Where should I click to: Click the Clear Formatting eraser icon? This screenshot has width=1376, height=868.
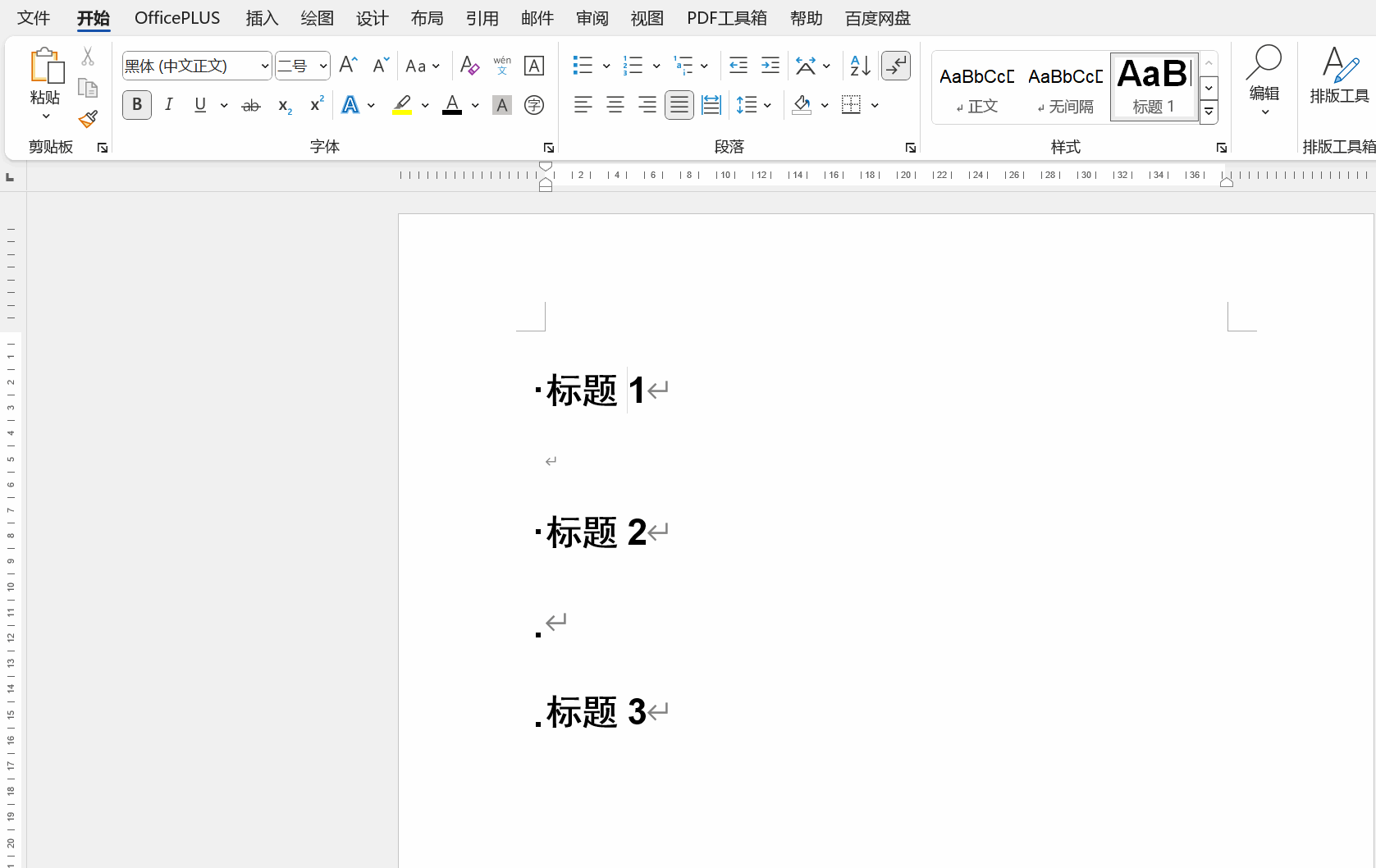click(469, 66)
